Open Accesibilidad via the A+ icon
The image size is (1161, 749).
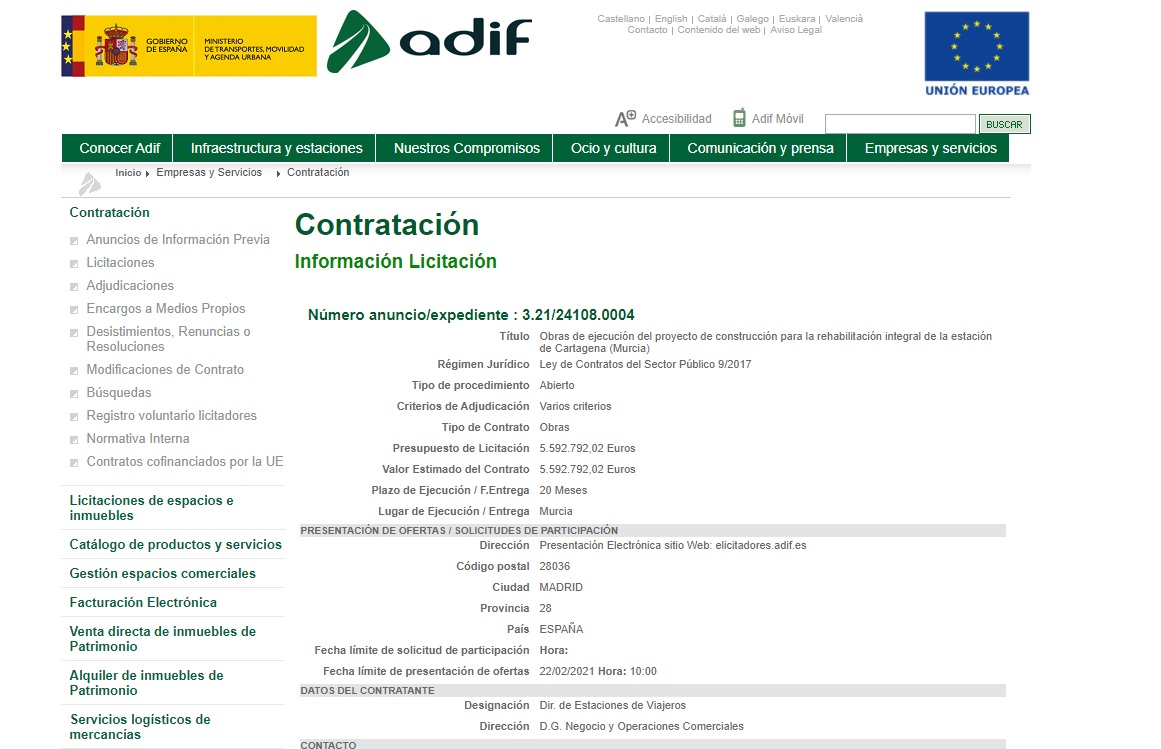click(x=625, y=119)
